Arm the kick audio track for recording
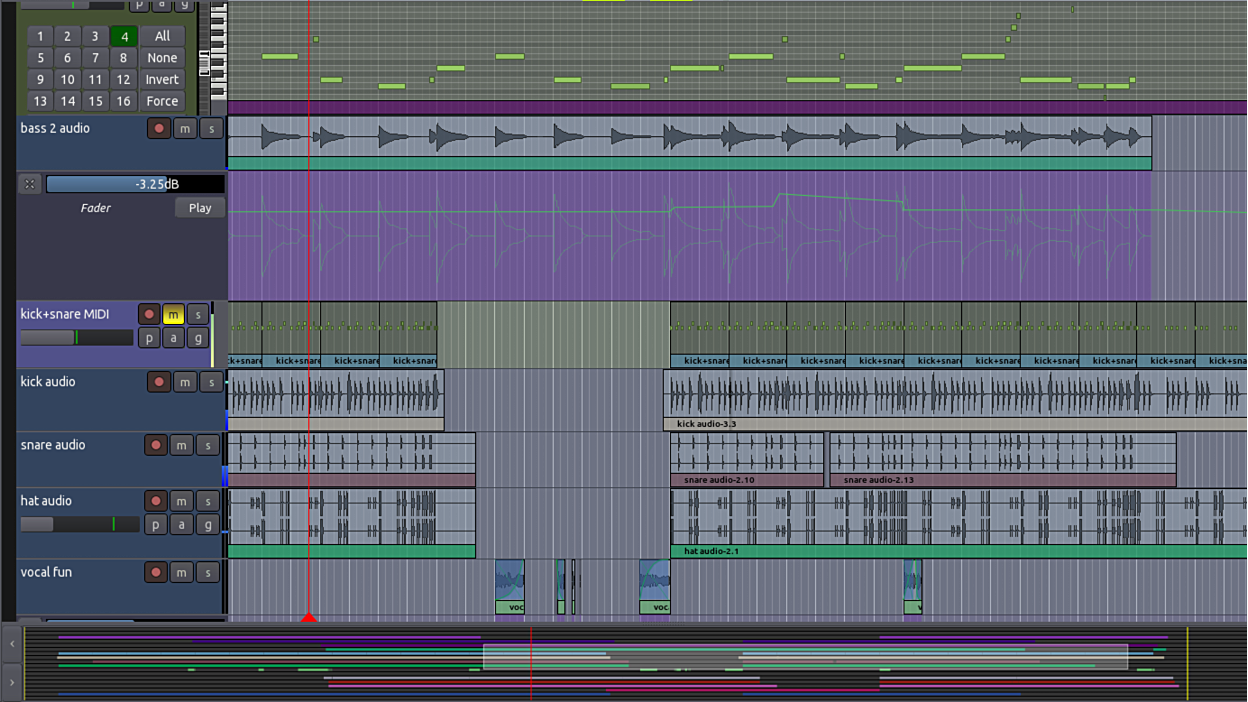Viewport: 1248px width, 702px height. pyautogui.click(x=158, y=382)
